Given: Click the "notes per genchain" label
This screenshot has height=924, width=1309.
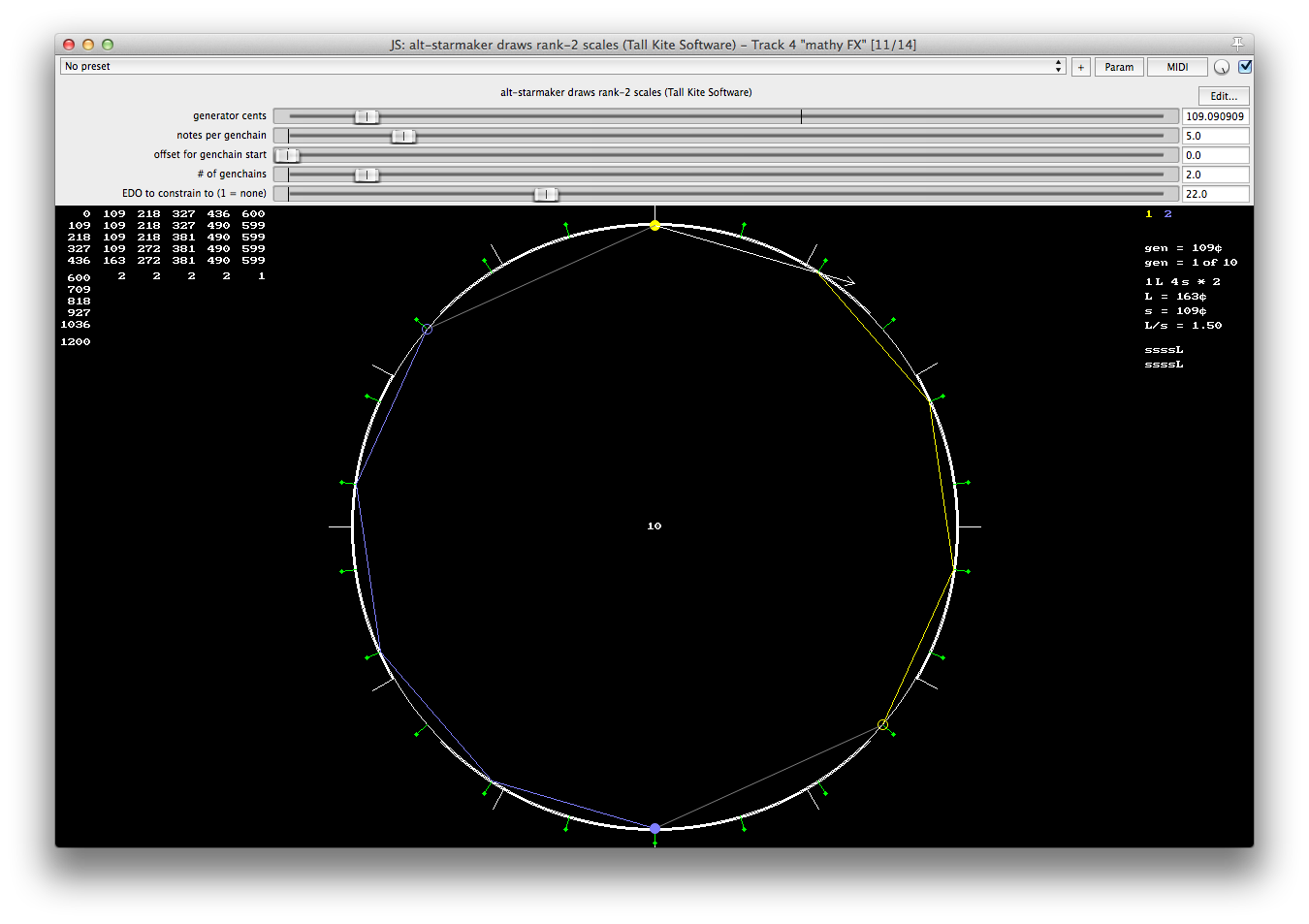Looking at the screenshot, I should tap(221, 136).
